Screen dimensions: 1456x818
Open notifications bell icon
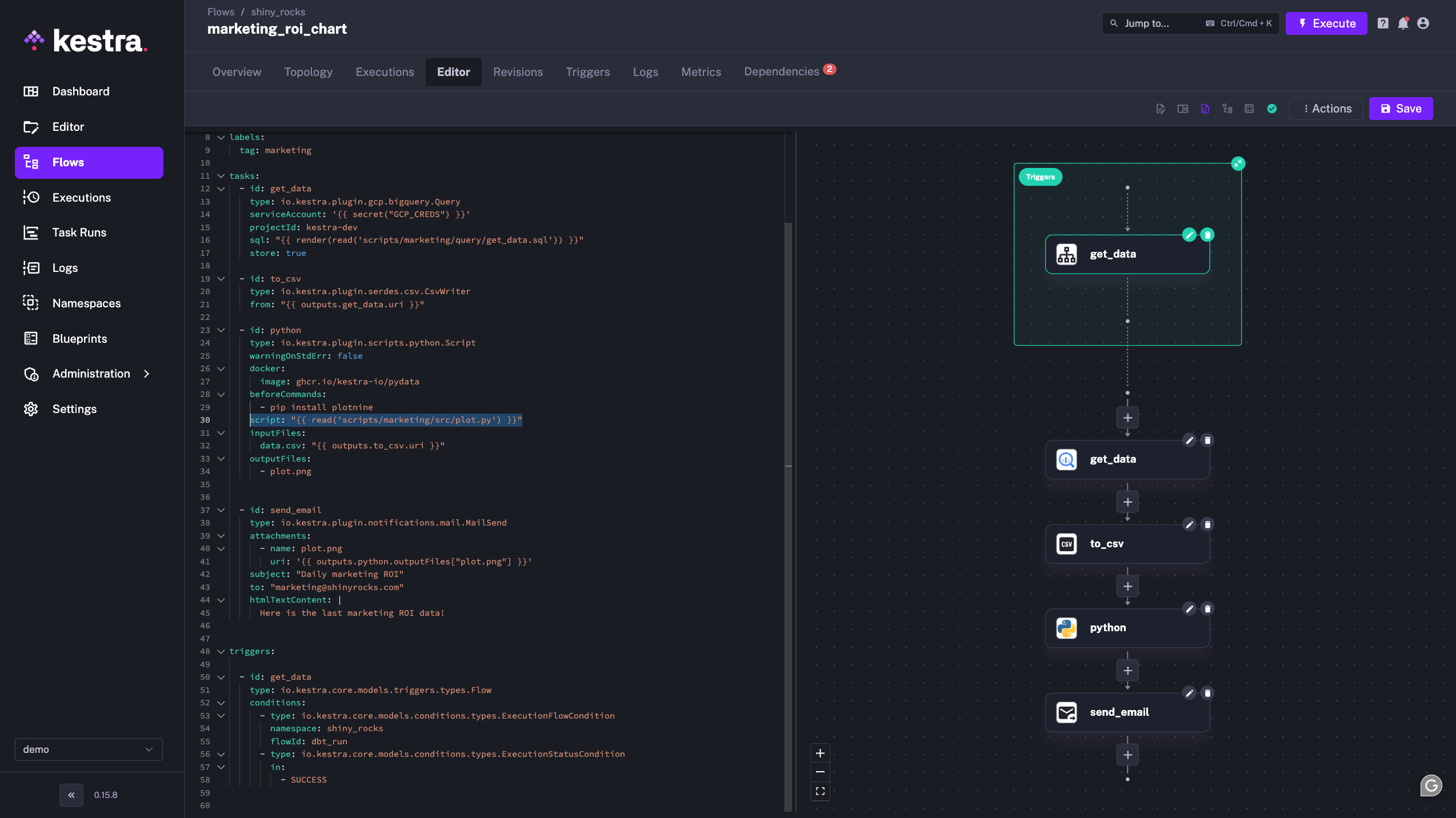[x=1403, y=23]
